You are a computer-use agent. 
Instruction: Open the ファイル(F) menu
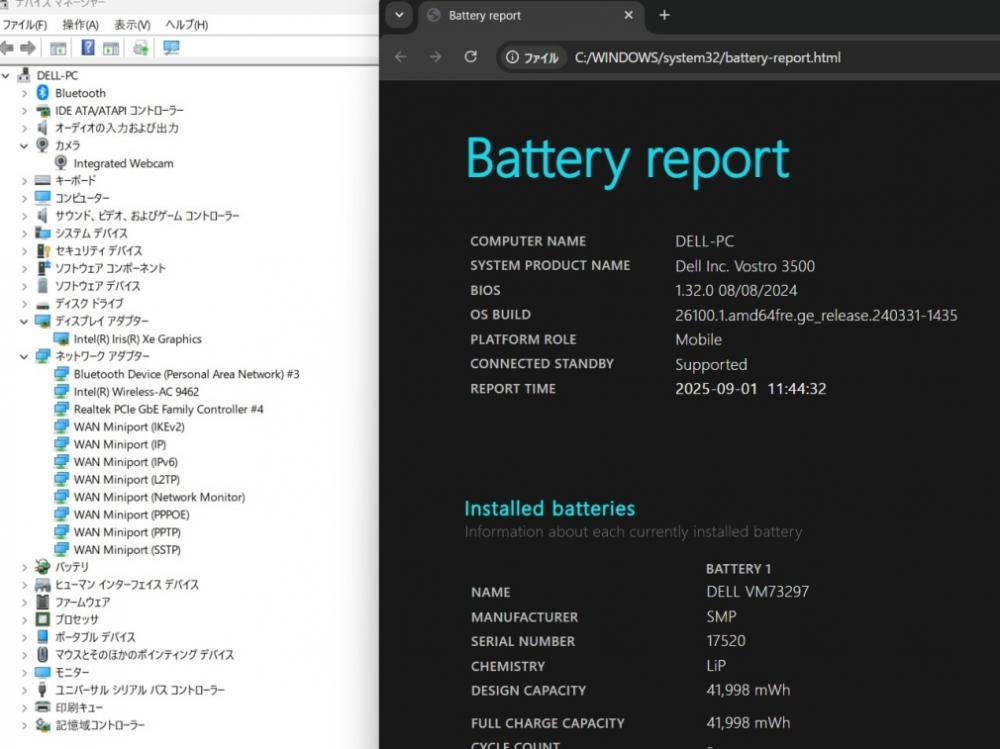click(x=25, y=25)
